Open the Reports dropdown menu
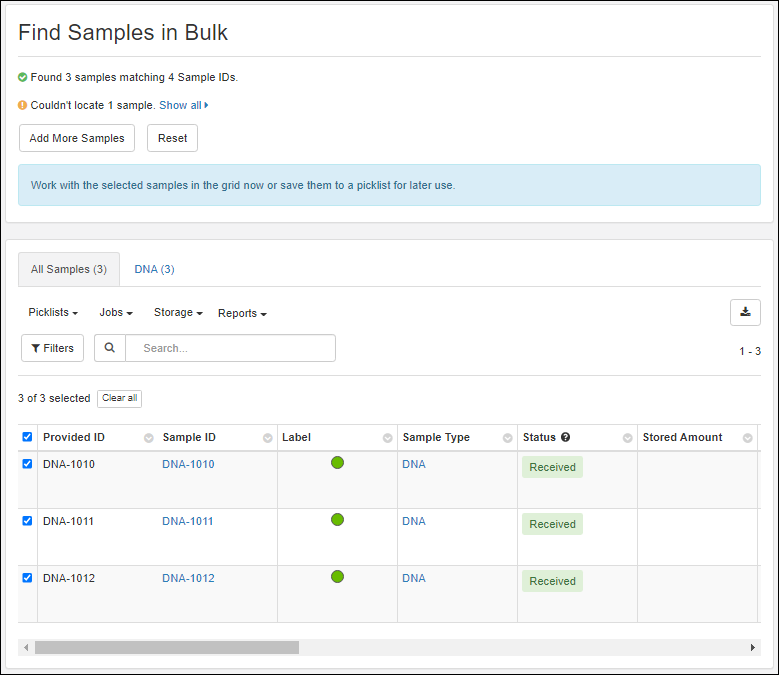 242,313
